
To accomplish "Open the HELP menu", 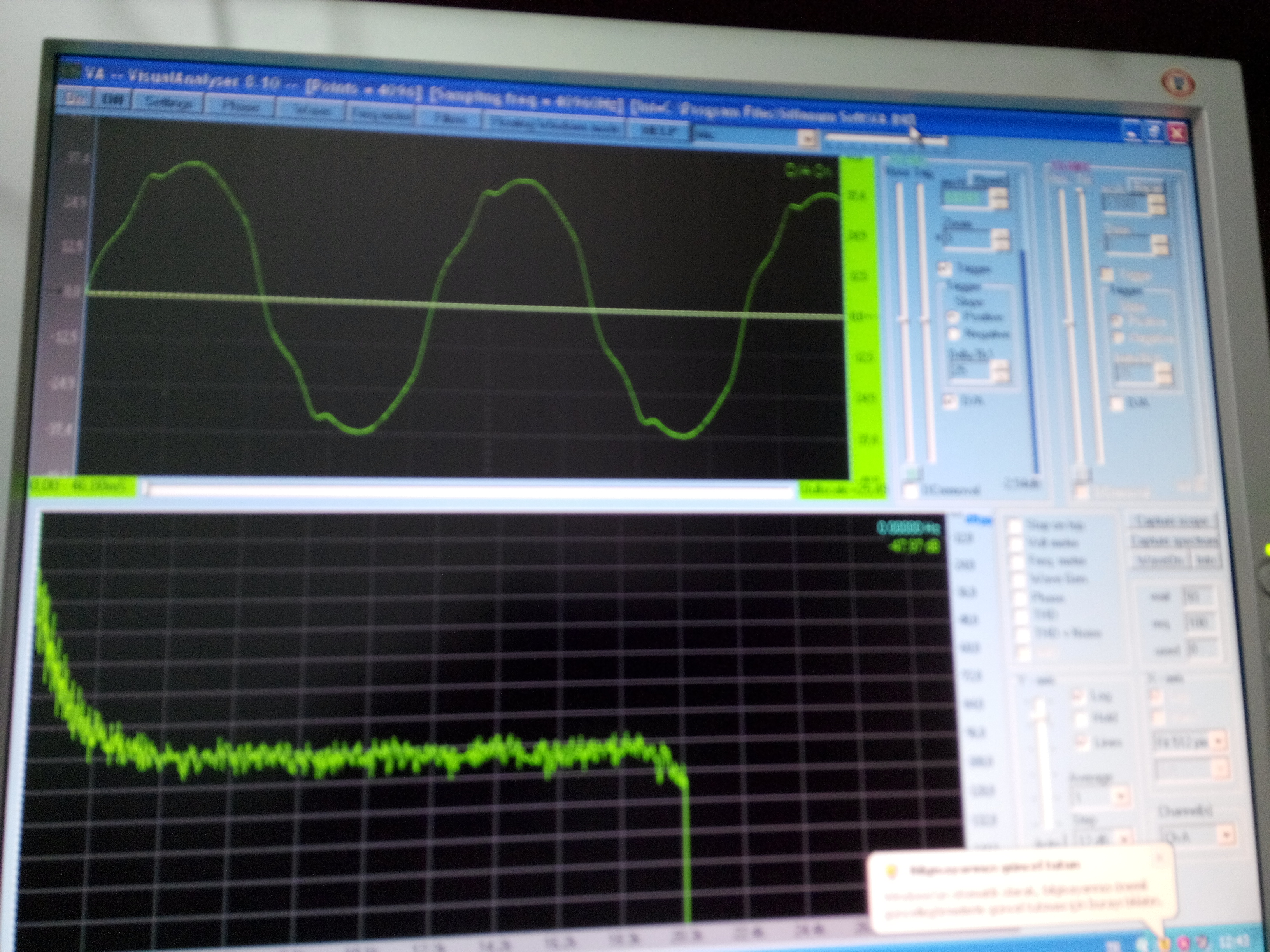I will point(658,131).
